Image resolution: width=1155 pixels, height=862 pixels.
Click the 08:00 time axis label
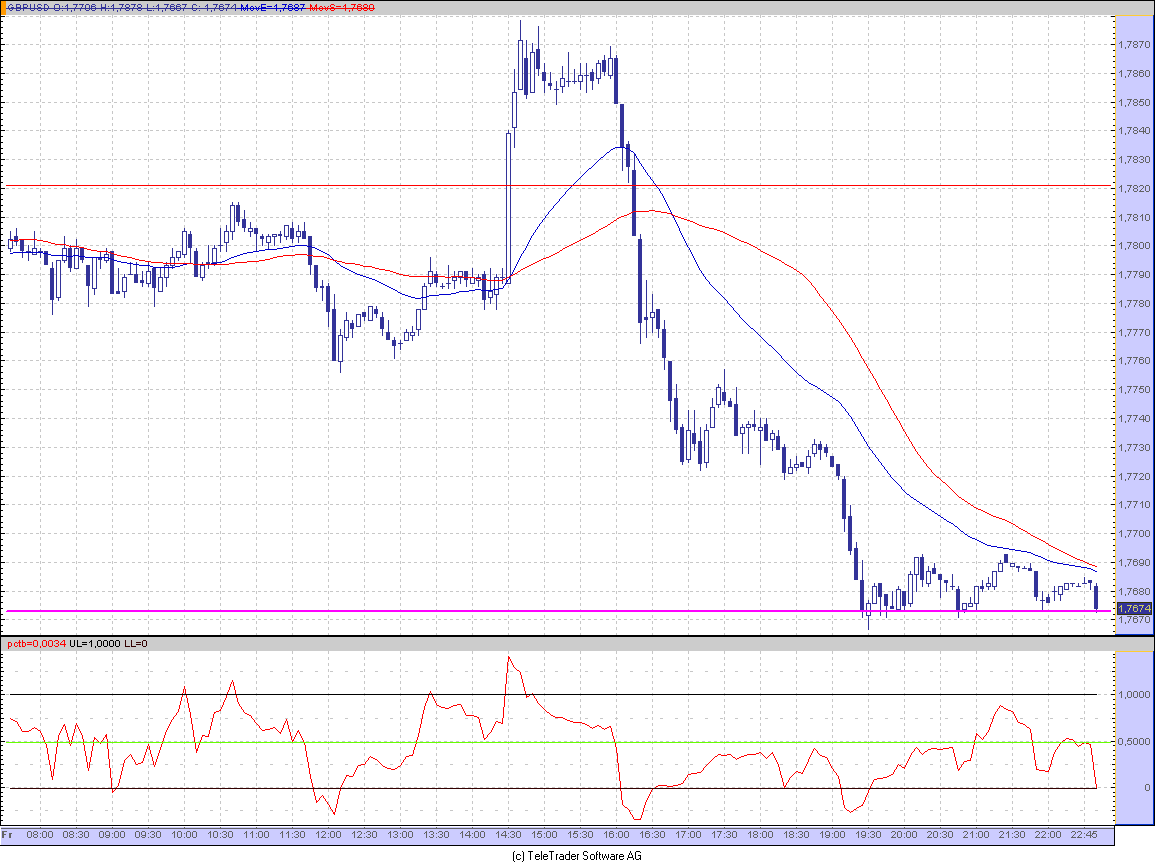click(x=40, y=835)
